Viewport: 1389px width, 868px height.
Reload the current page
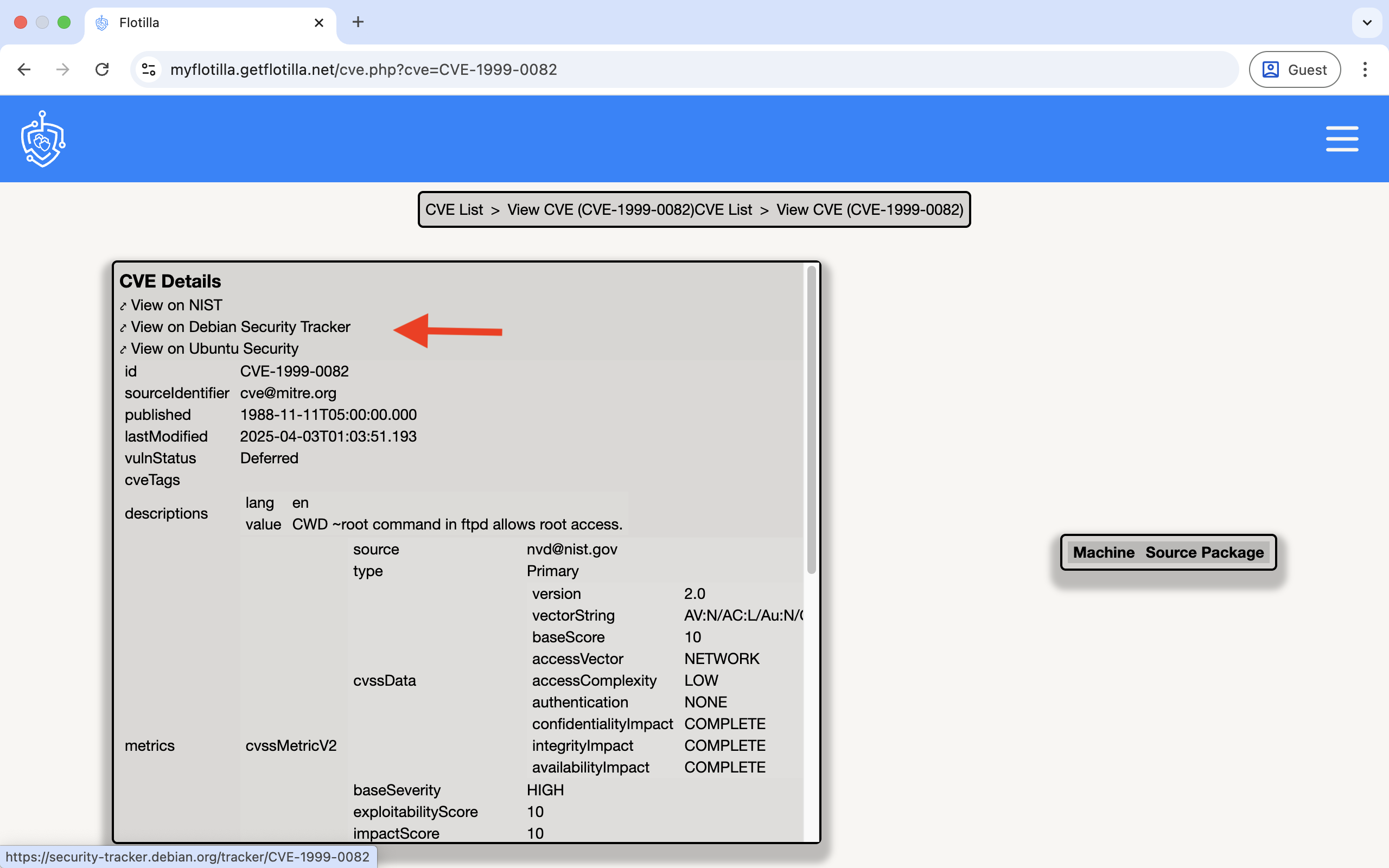pos(102,69)
